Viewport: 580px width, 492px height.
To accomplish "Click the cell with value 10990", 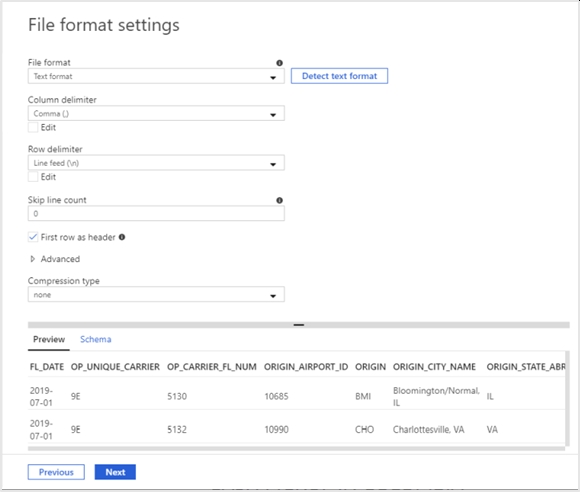I will click(x=276, y=429).
